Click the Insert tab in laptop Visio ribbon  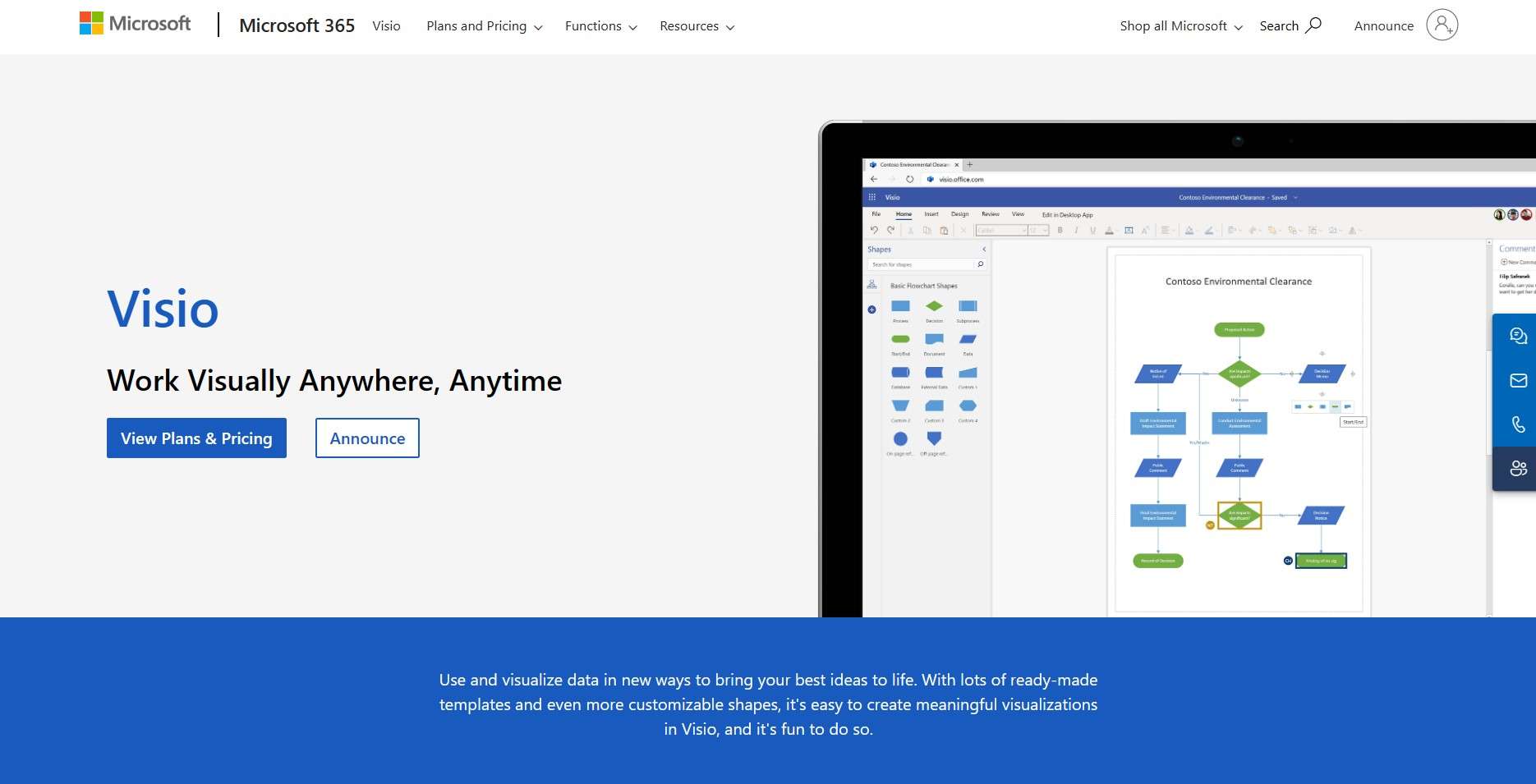point(931,214)
